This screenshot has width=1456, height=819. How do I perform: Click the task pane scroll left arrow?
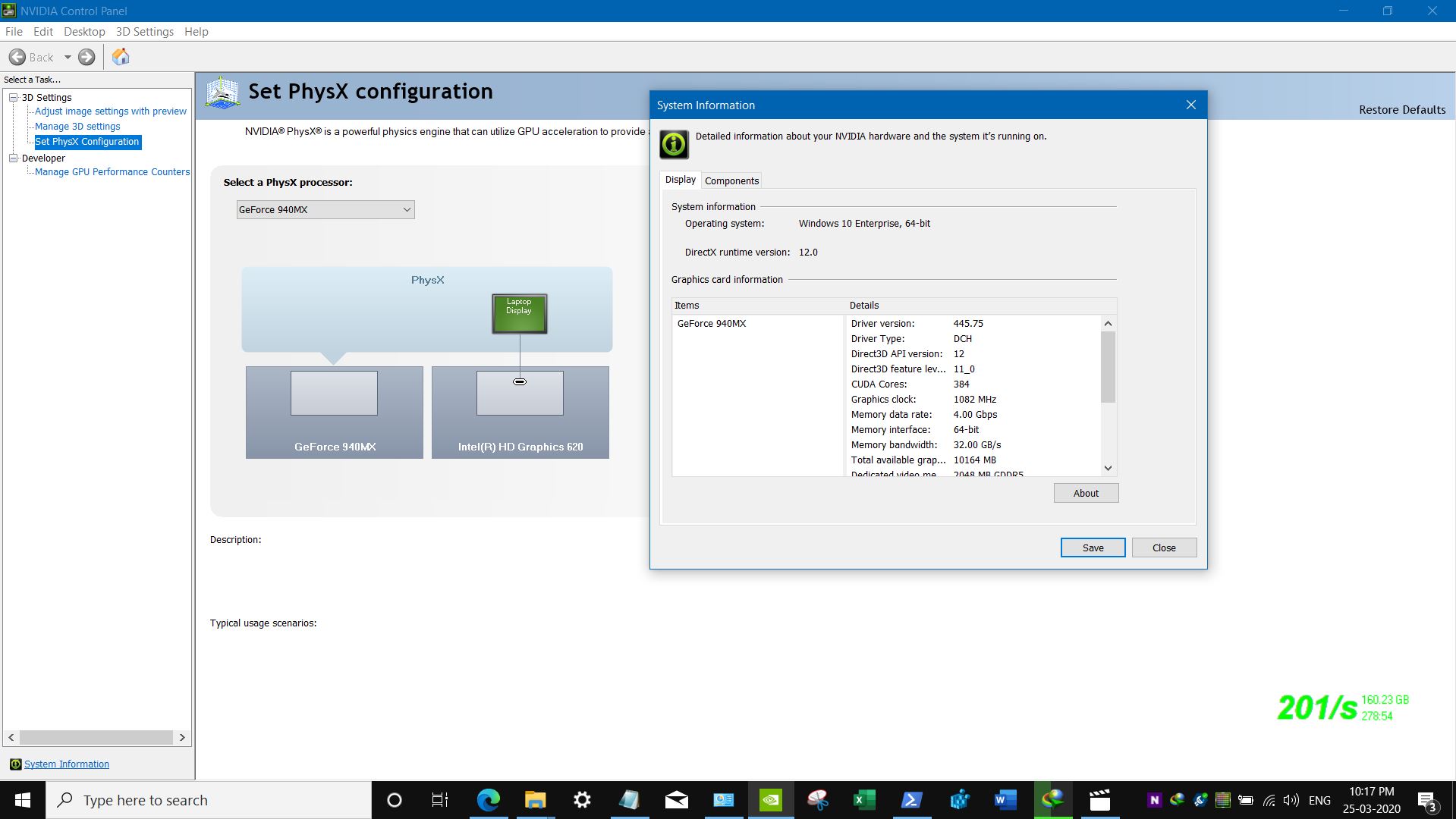[11, 737]
